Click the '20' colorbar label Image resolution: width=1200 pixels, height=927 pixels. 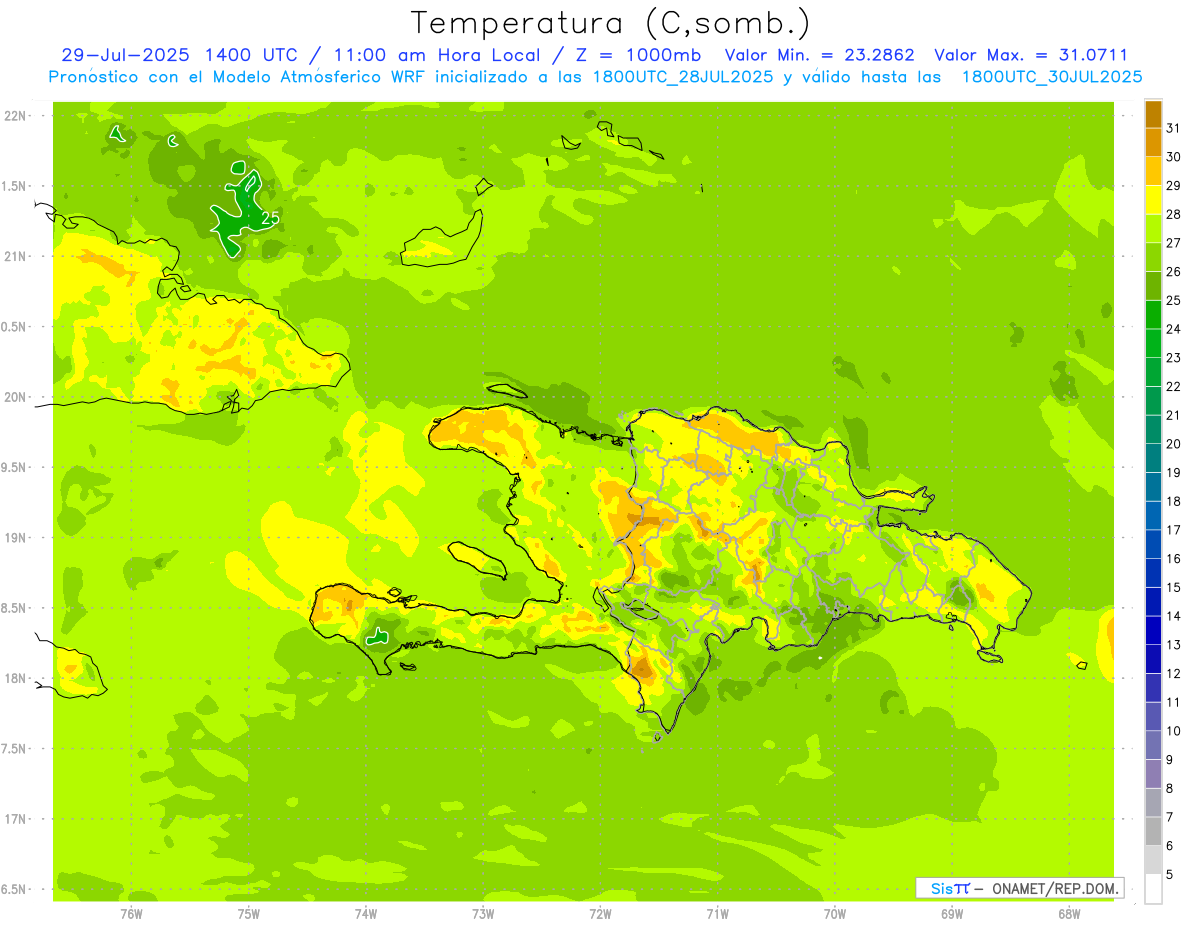(1173, 444)
